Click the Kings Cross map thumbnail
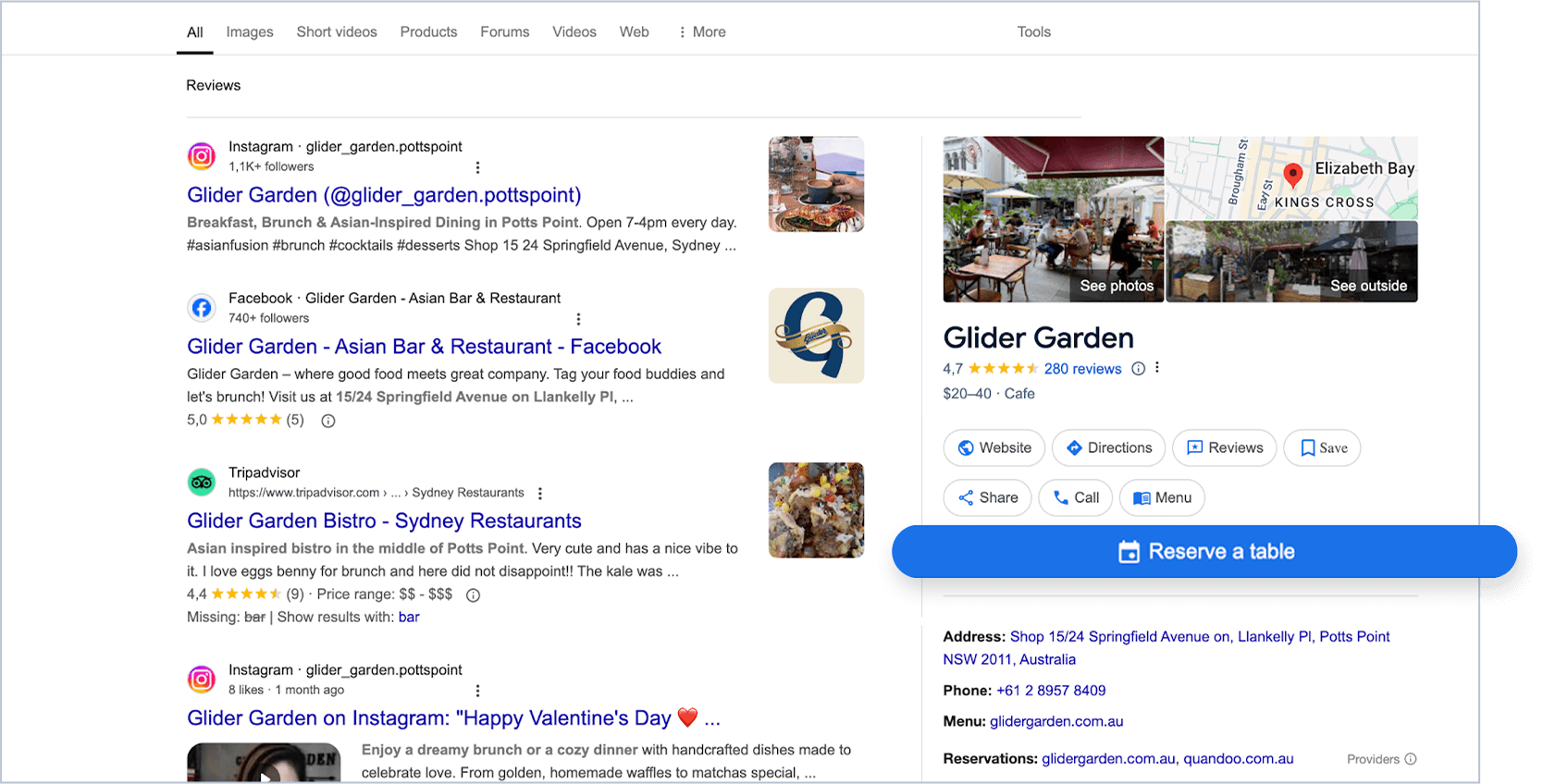 1291,178
